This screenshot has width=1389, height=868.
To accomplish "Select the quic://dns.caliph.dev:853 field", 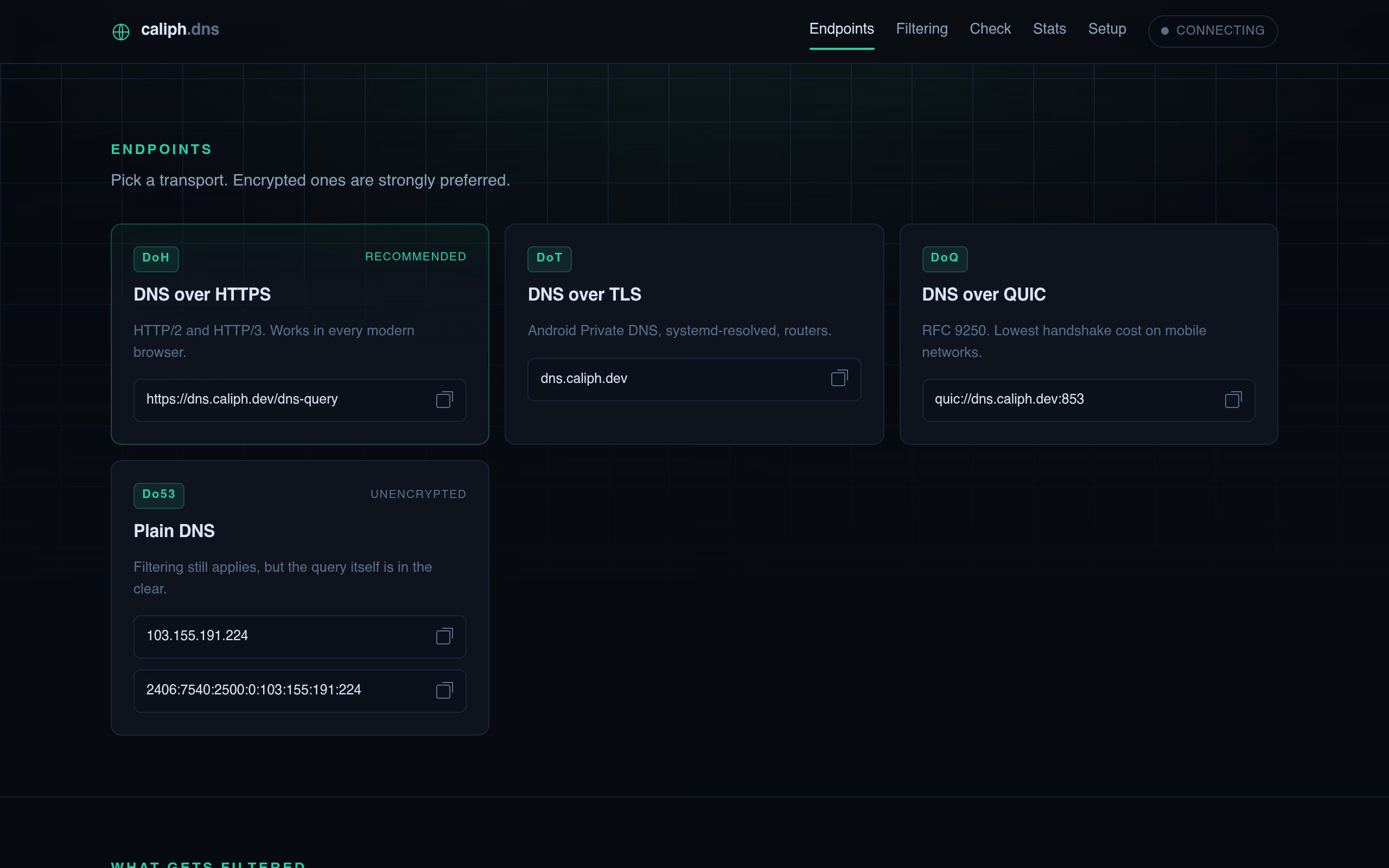I will point(1088,400).
